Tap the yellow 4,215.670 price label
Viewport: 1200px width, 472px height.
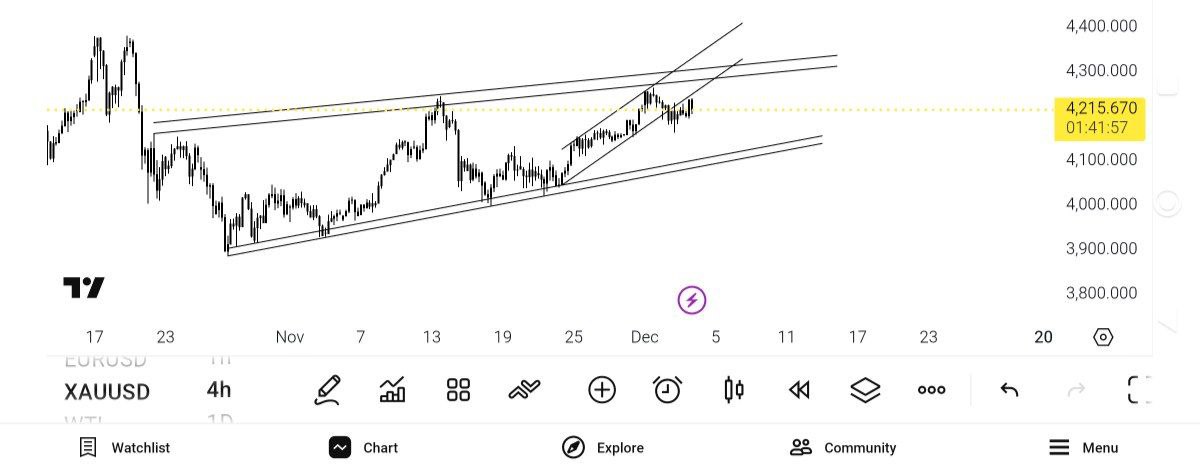click(x=1100, y=118)
